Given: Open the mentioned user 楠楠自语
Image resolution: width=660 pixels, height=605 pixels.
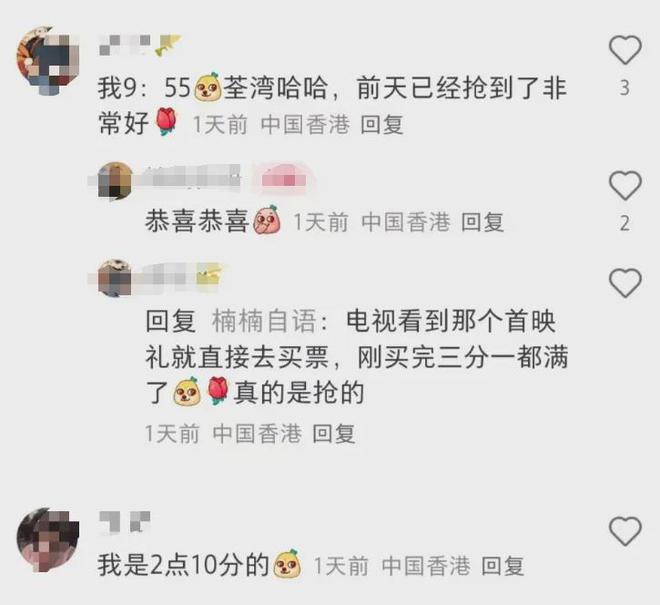Looking at the screenshot, I should 264,321.
